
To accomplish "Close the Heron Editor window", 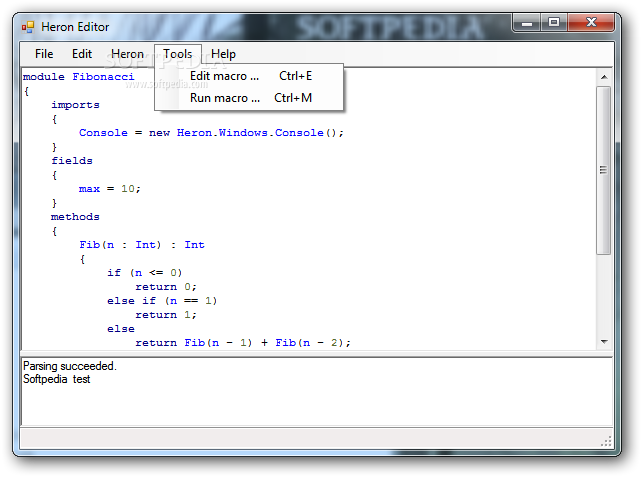I will click(x=591, y=23).
